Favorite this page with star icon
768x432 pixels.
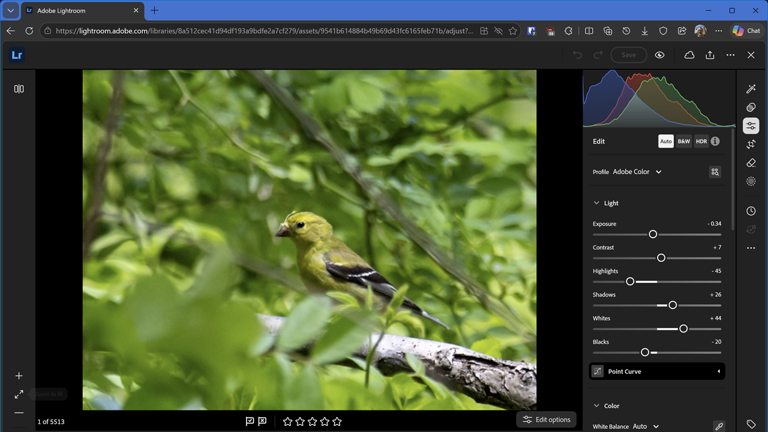point(513,31)
